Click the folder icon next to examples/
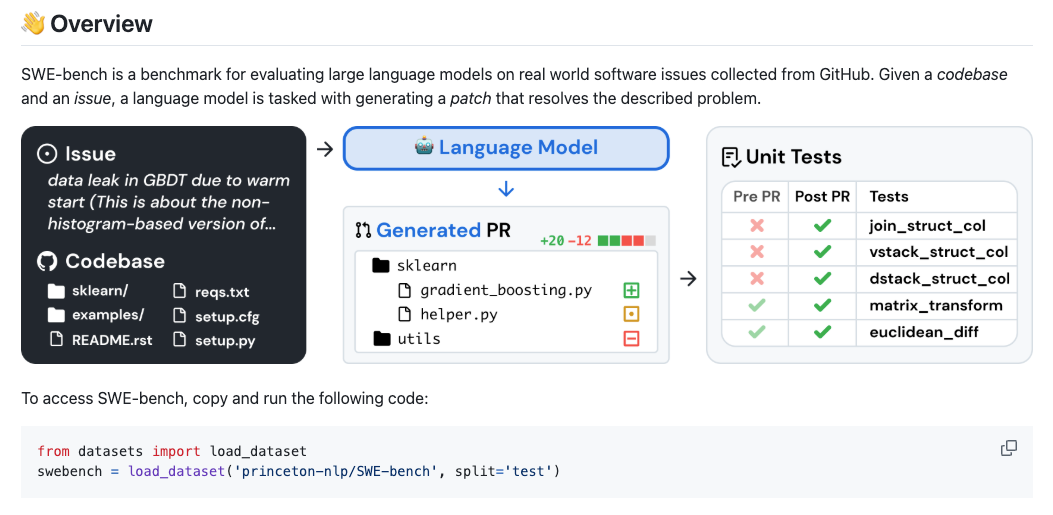 coord(56,315)
